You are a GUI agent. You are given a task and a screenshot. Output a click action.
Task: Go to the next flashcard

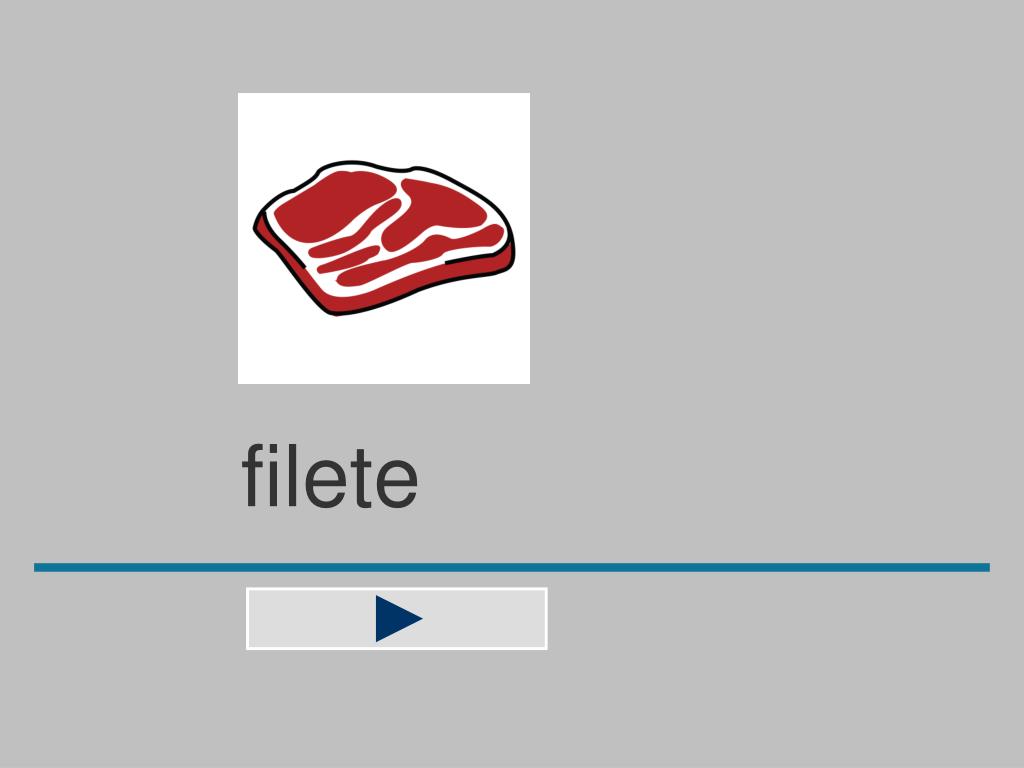[x=396, y=618]
